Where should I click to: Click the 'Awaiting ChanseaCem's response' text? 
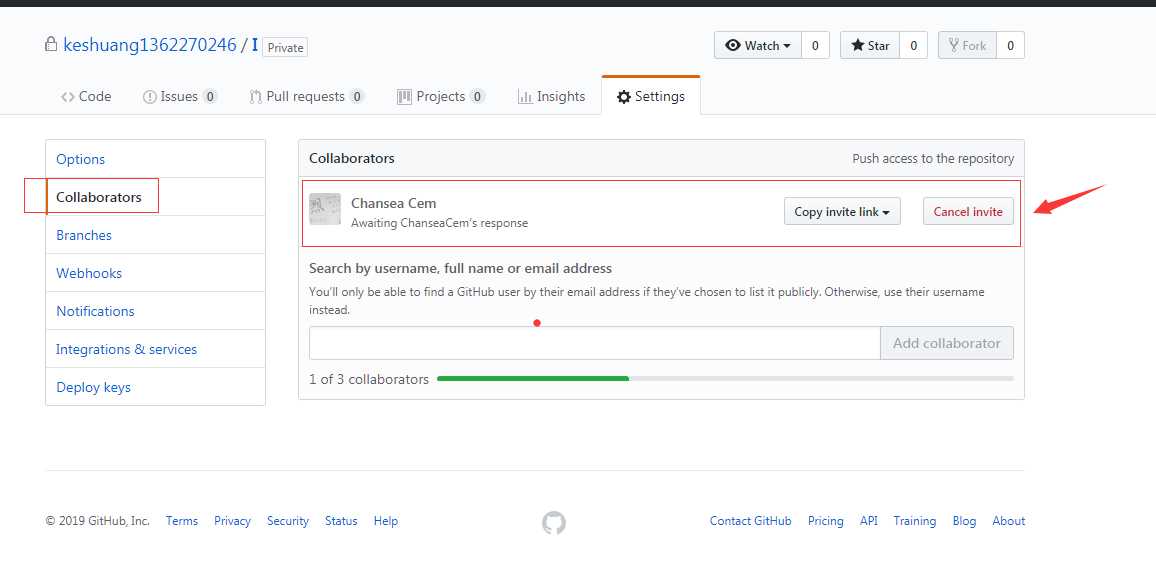click(x=439, y=223)
